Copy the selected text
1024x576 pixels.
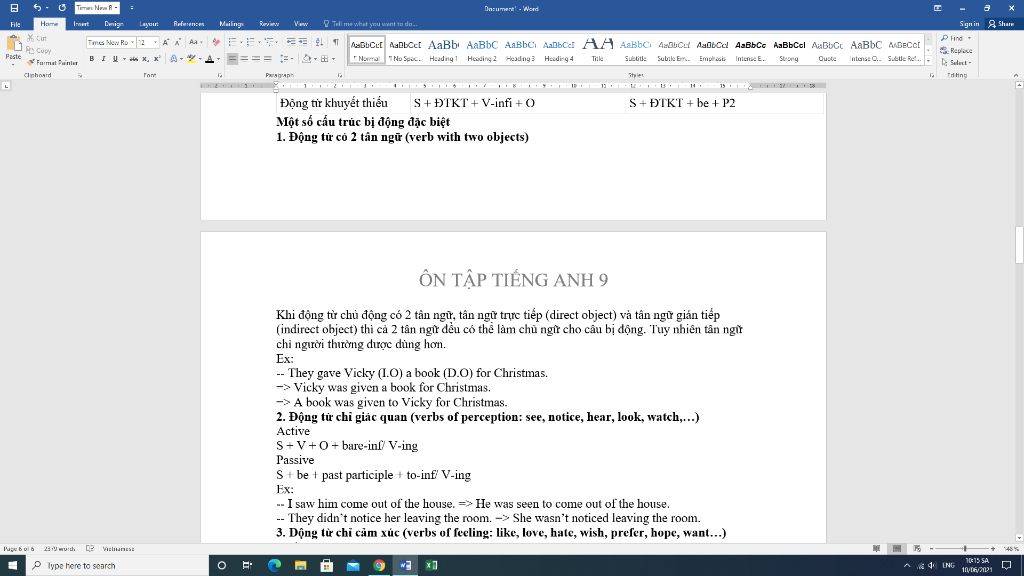pos(39,50)
